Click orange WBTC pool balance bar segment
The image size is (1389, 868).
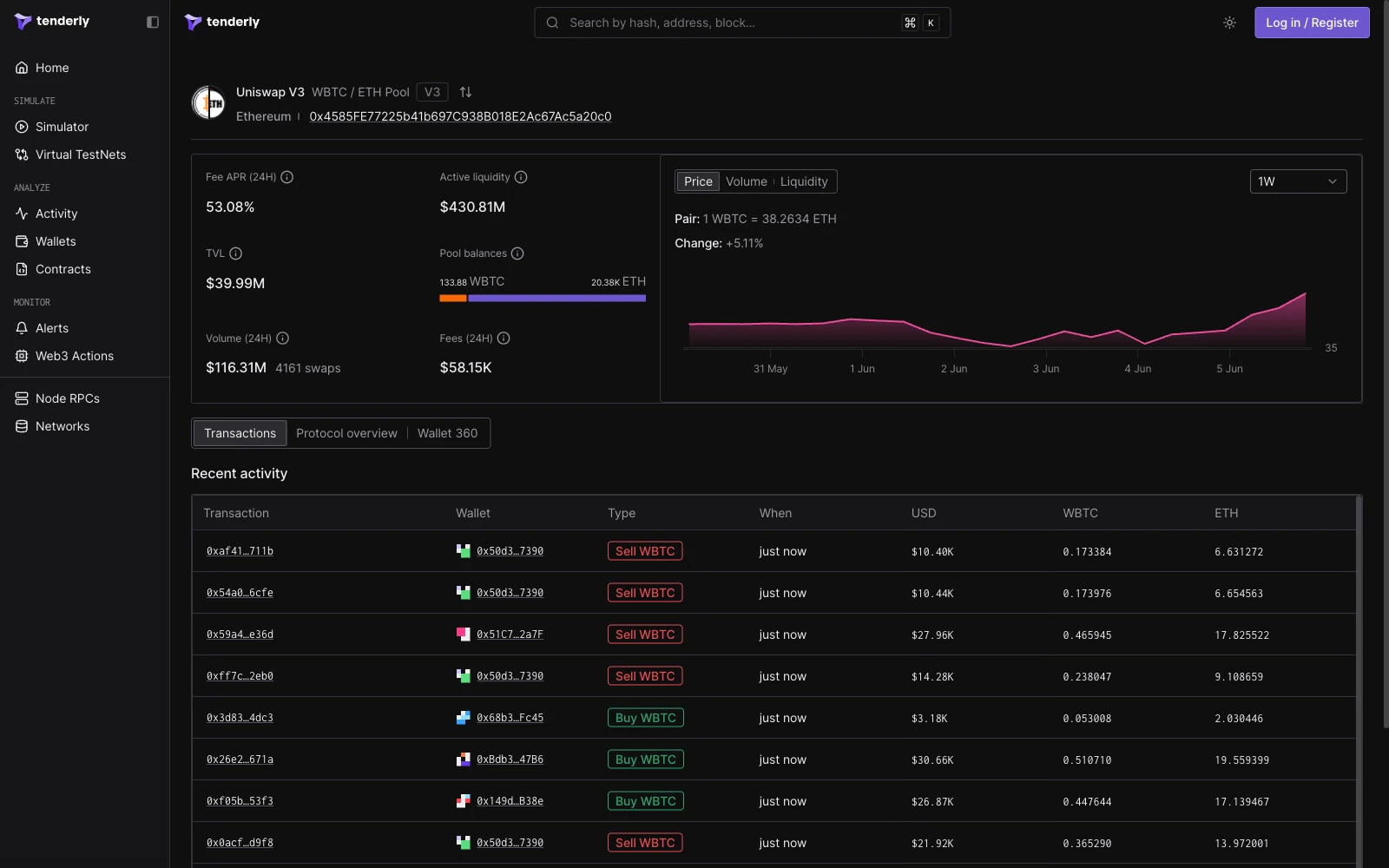(x=453, y=299)
